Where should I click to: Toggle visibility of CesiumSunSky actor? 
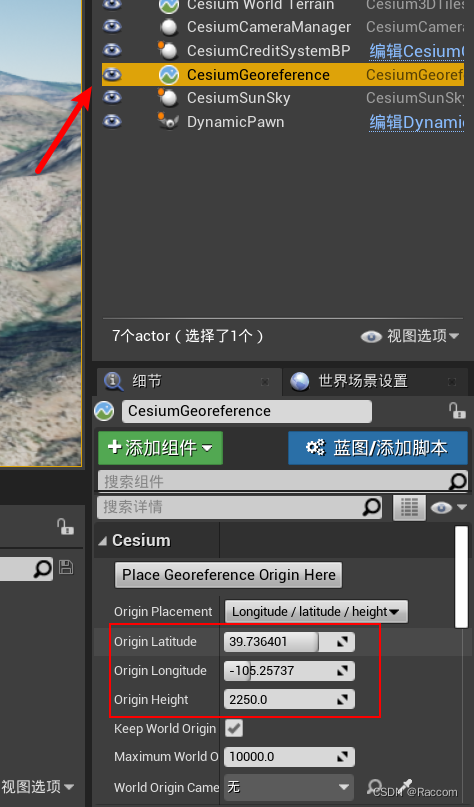tap(112, 98)
